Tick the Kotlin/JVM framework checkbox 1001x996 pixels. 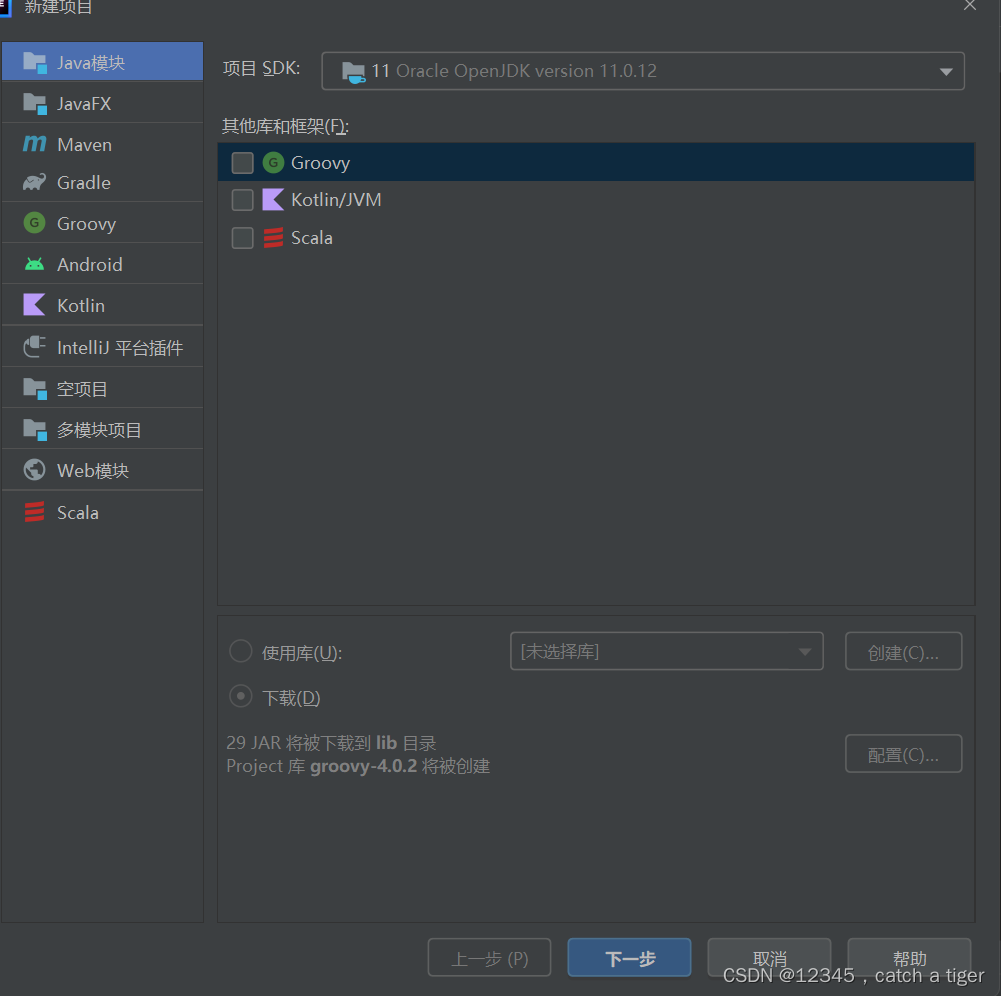(243, 200)
